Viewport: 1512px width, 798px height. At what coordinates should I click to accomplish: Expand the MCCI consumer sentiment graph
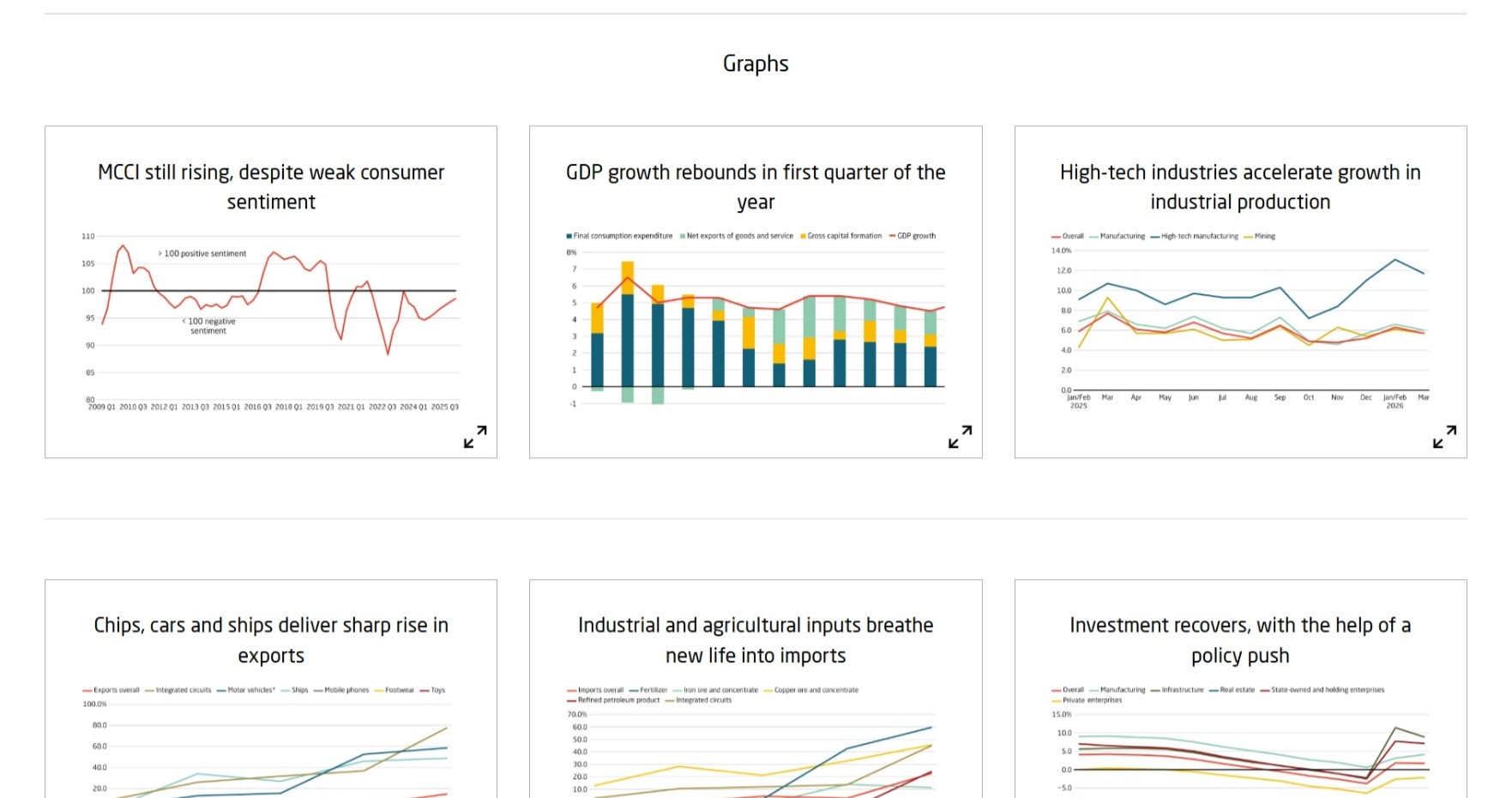pos(475,437)
